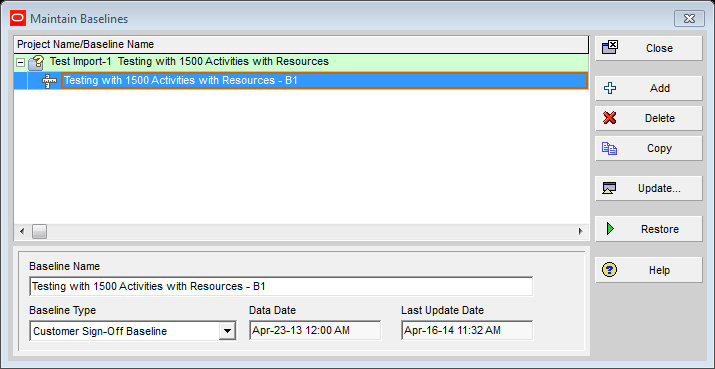
Task: Click the project icon beside Test Import-1
Action: [36, 62]
